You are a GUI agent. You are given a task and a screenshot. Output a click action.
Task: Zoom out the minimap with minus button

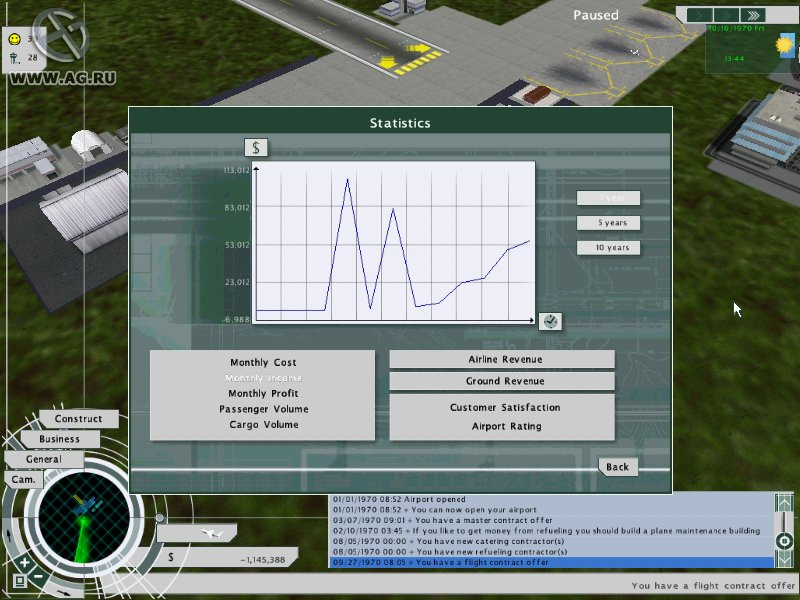tap(39, 578)
